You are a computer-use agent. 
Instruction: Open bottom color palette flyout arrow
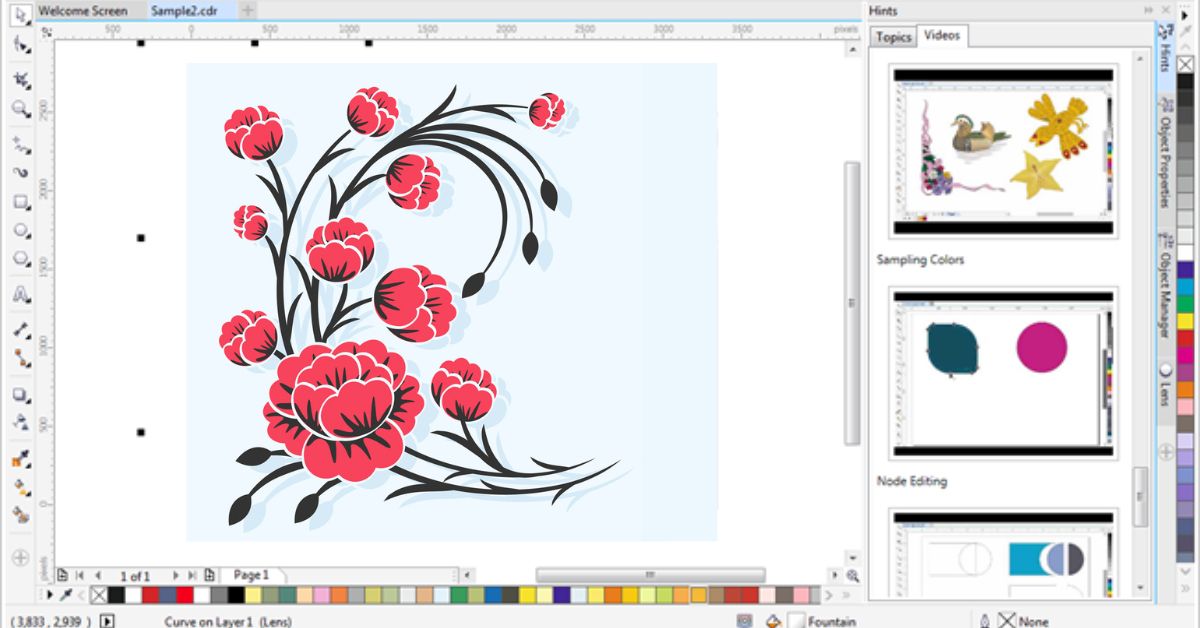click(x=50, y=595)
